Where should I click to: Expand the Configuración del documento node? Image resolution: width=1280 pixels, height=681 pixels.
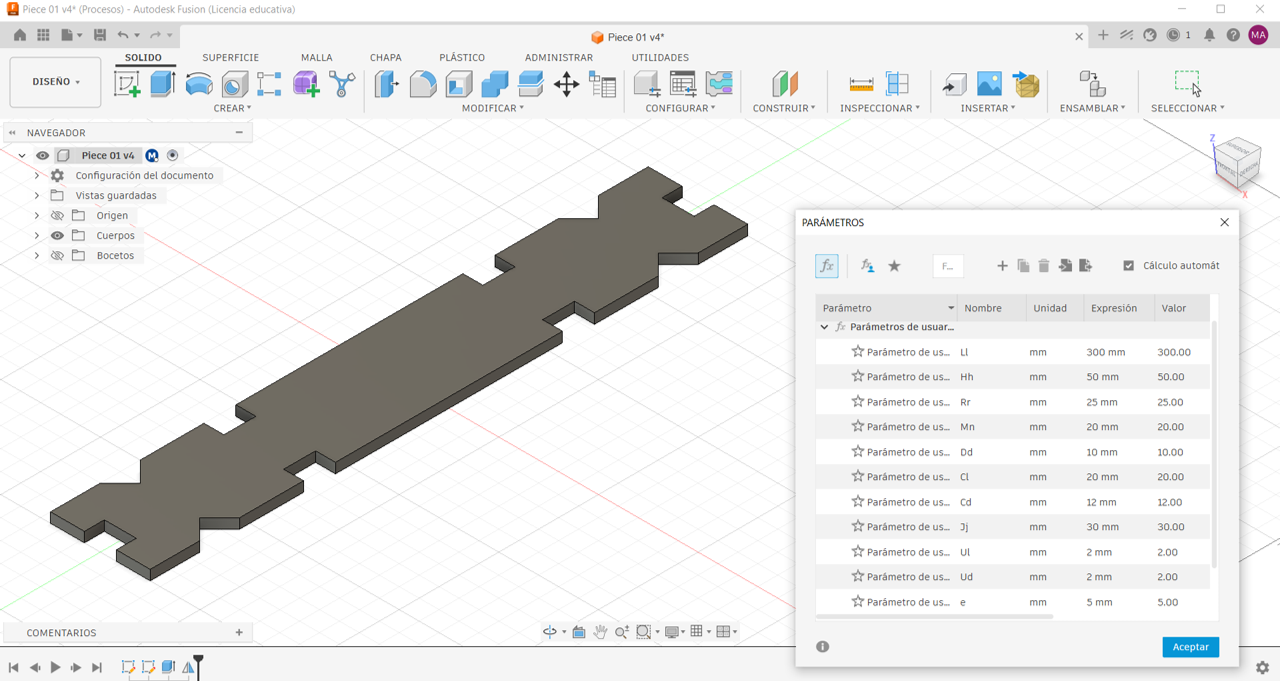(37, 175)
